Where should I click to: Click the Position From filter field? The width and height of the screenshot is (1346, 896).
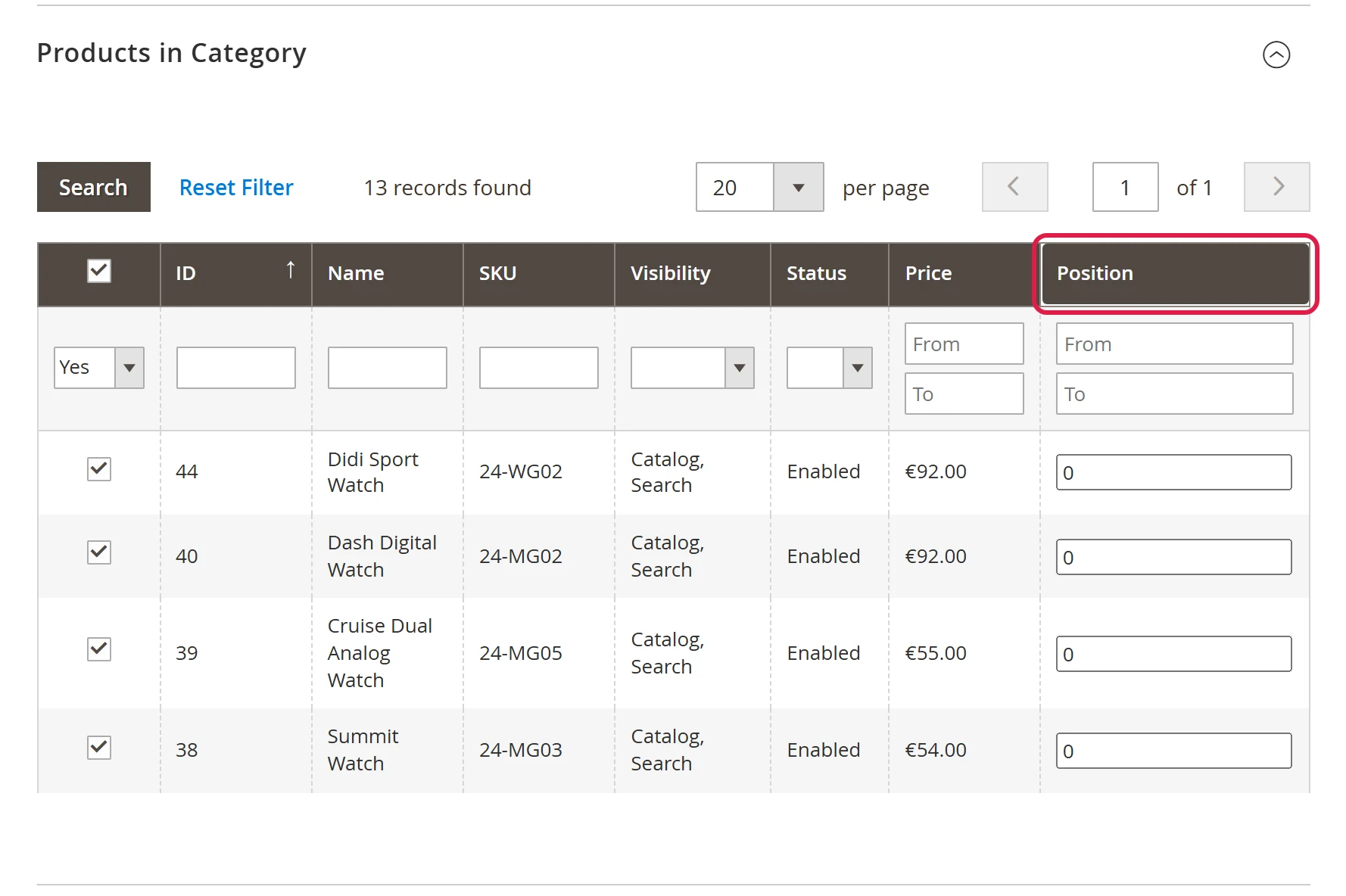pos(1175,344)
